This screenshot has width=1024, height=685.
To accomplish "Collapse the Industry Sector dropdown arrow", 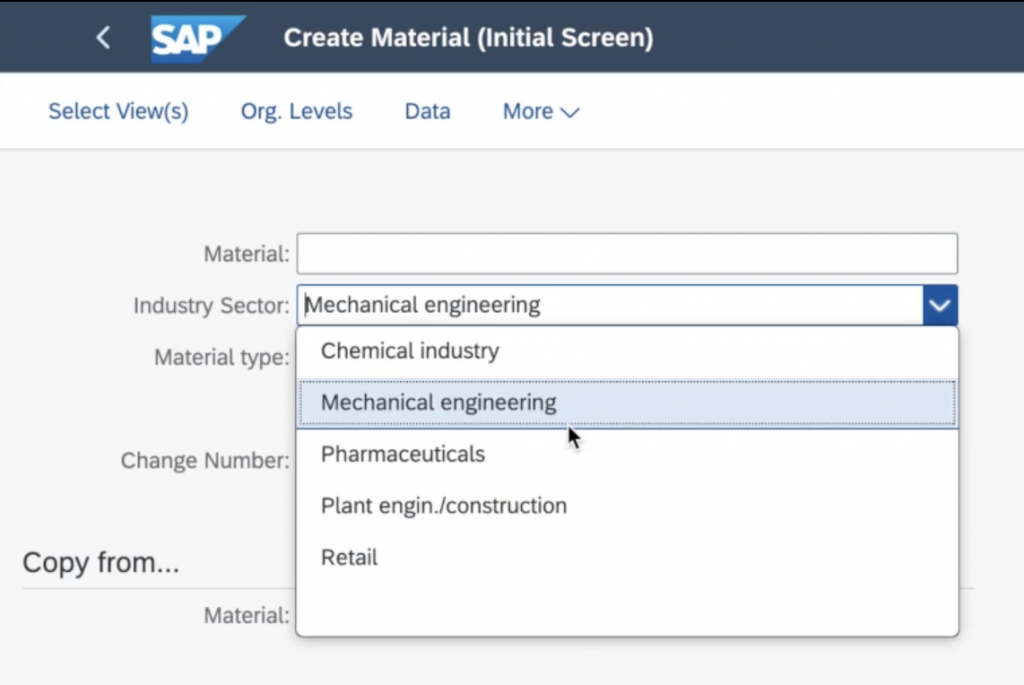I will tap(939, 305).
